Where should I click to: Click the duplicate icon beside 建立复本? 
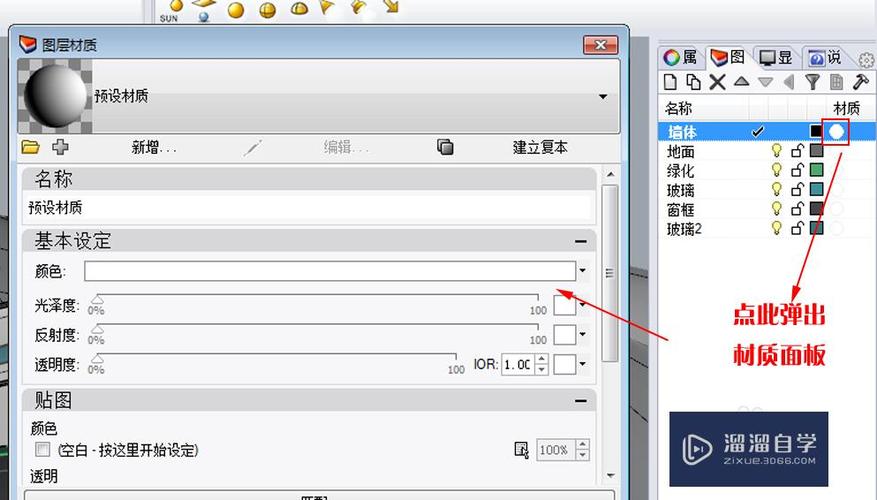(445, 147)
